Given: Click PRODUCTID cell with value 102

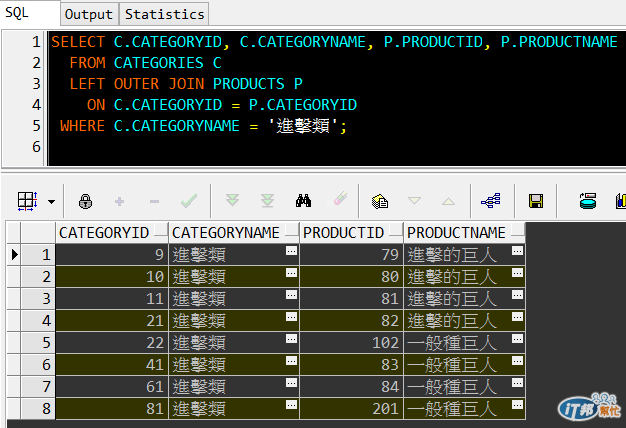Looking at the screenshot, I should [351, 342].
